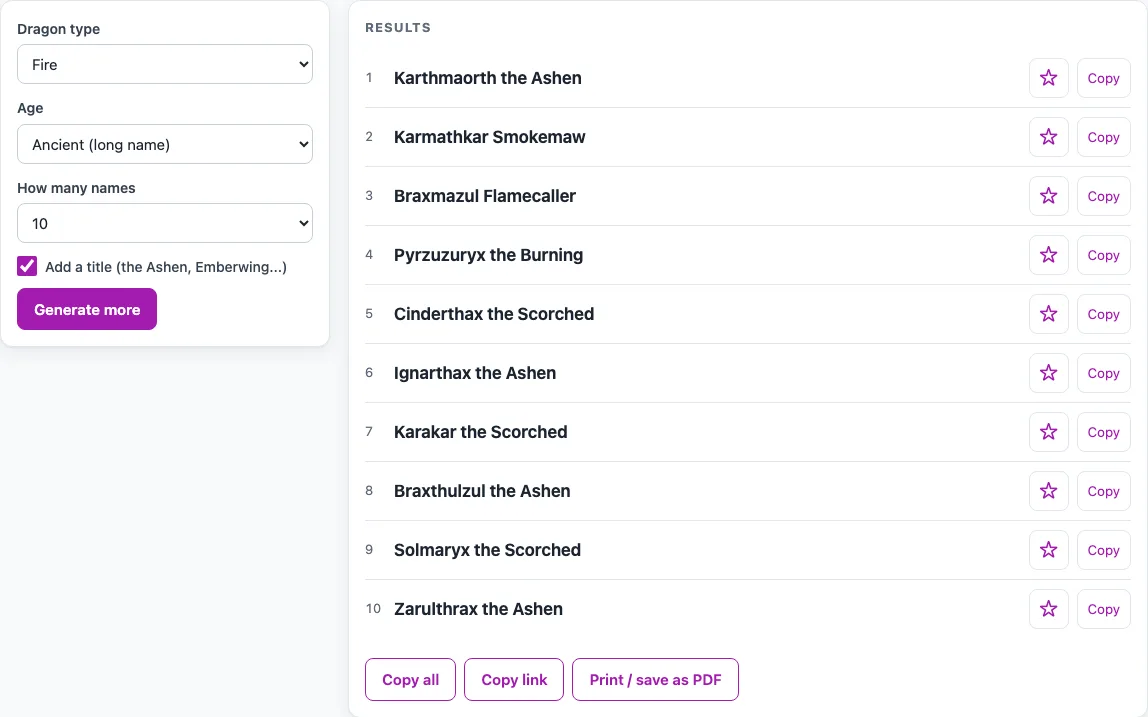Click star for Zarulthrax the Ashen
1148x717 pixels.
pyautogui.click(x=1048, y=609)
